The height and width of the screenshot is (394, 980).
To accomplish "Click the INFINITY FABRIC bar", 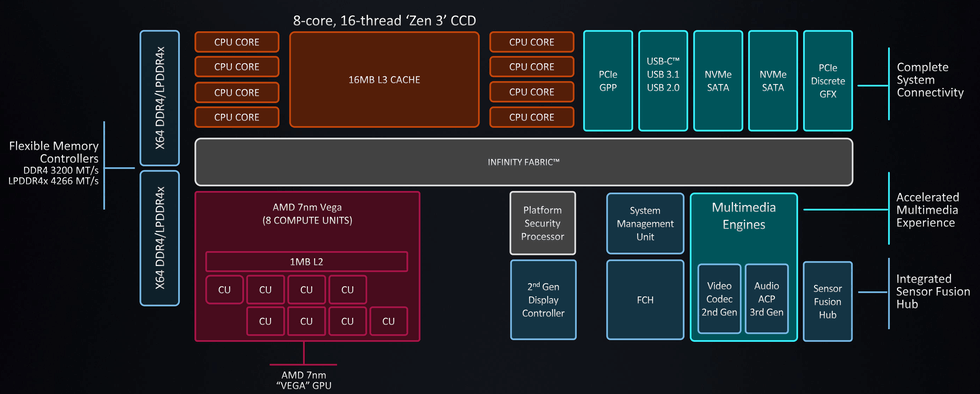I will 524,162.
